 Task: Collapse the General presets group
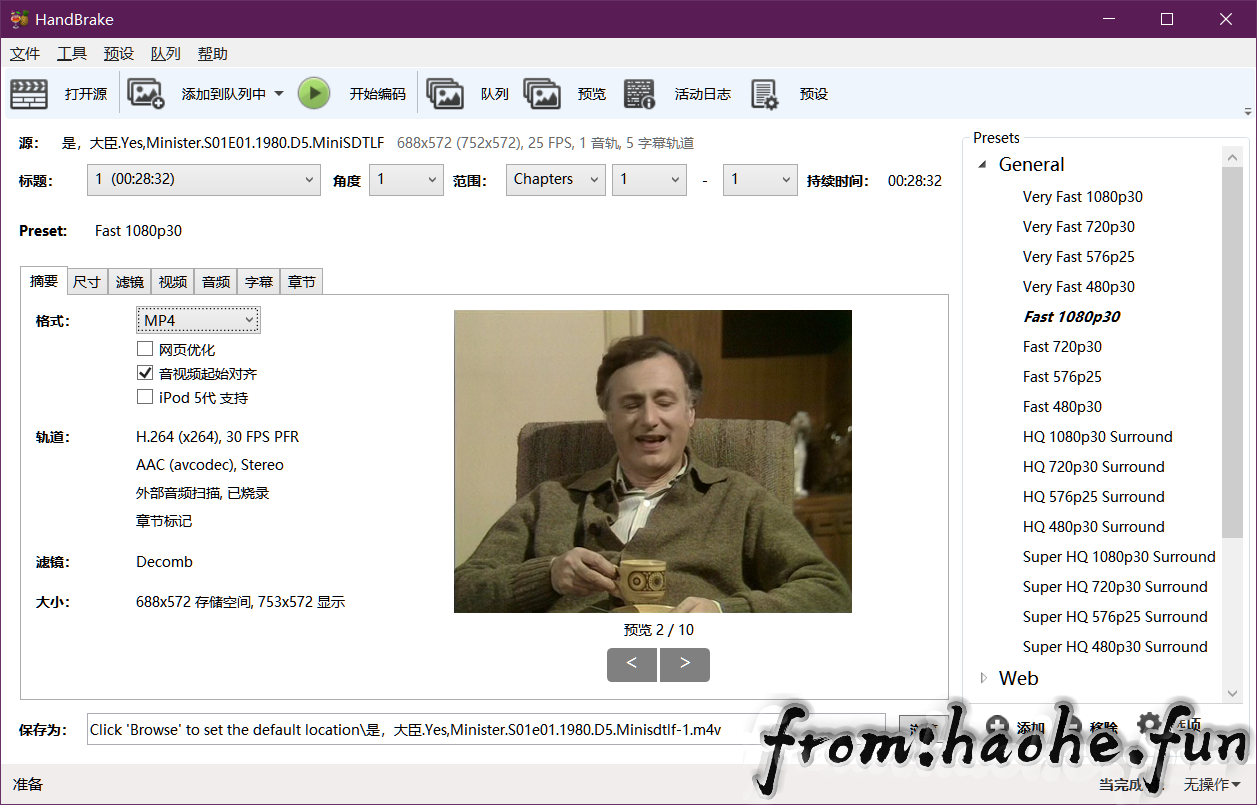point(983,165)
